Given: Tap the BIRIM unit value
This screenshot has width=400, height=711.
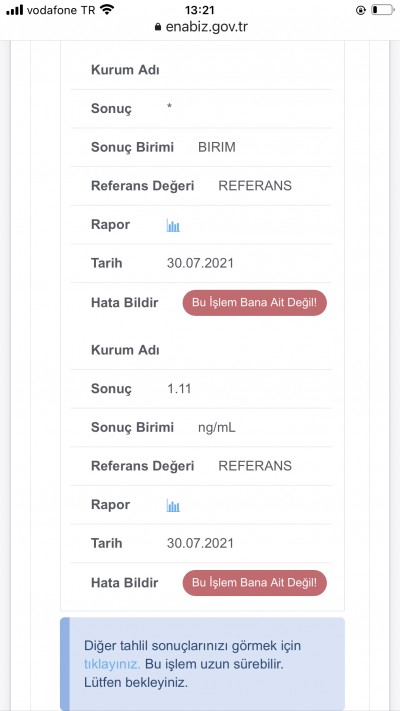Looking at the screenshot, I should pos(217,148).
